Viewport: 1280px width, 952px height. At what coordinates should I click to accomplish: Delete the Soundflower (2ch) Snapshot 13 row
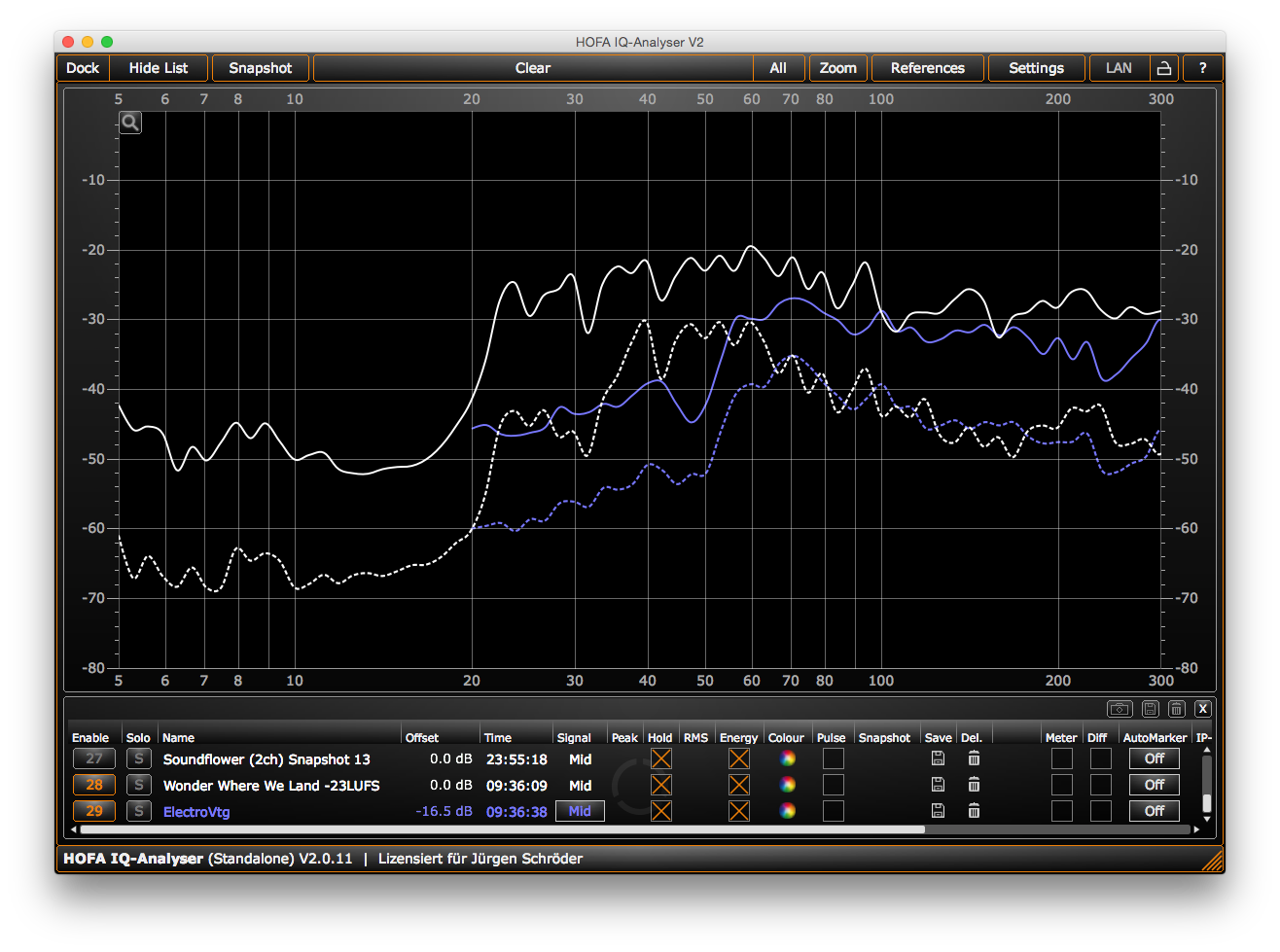[x=974, y=758]
